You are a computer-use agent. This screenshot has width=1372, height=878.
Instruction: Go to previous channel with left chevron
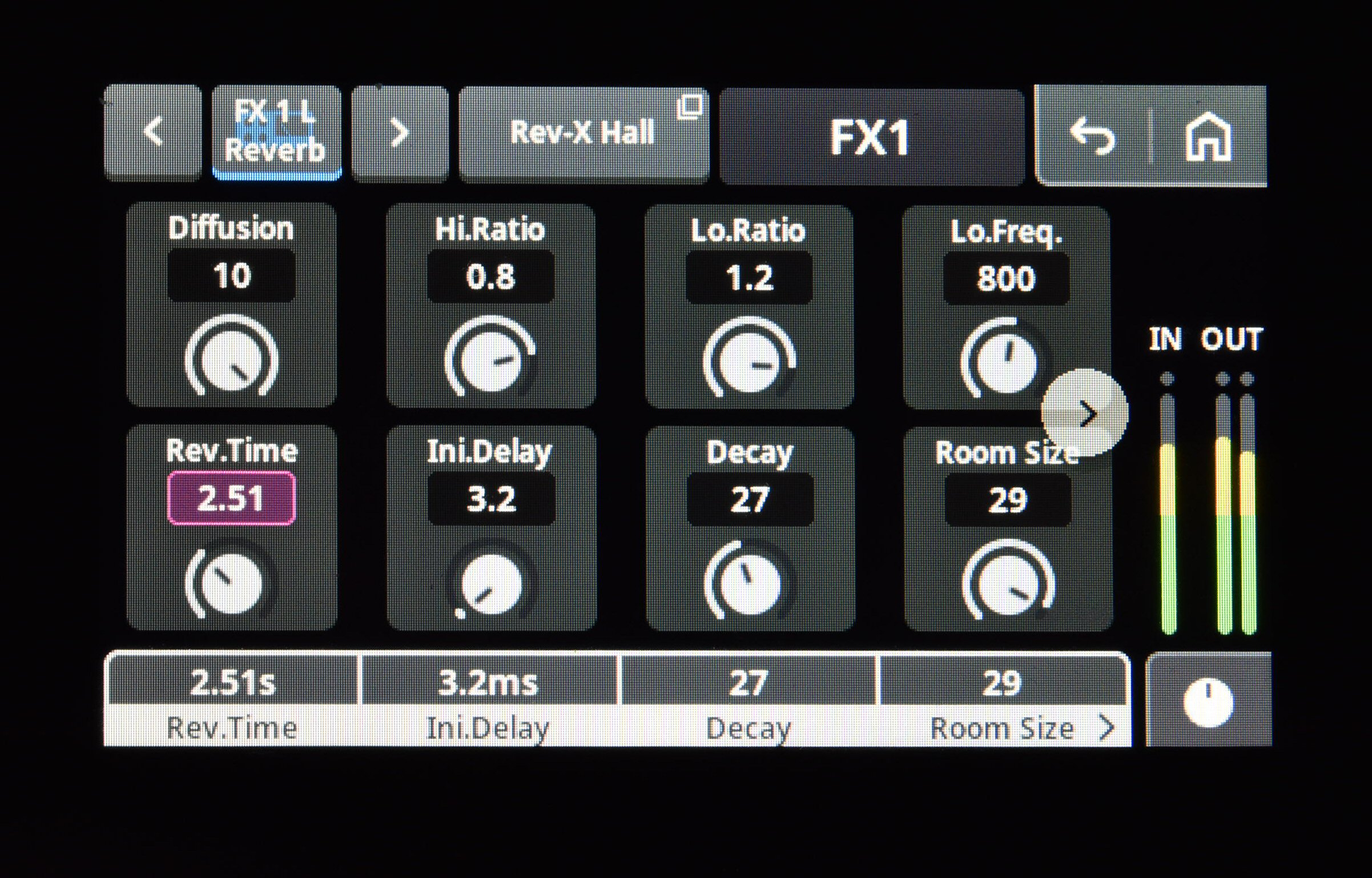(x=153, y=133)
